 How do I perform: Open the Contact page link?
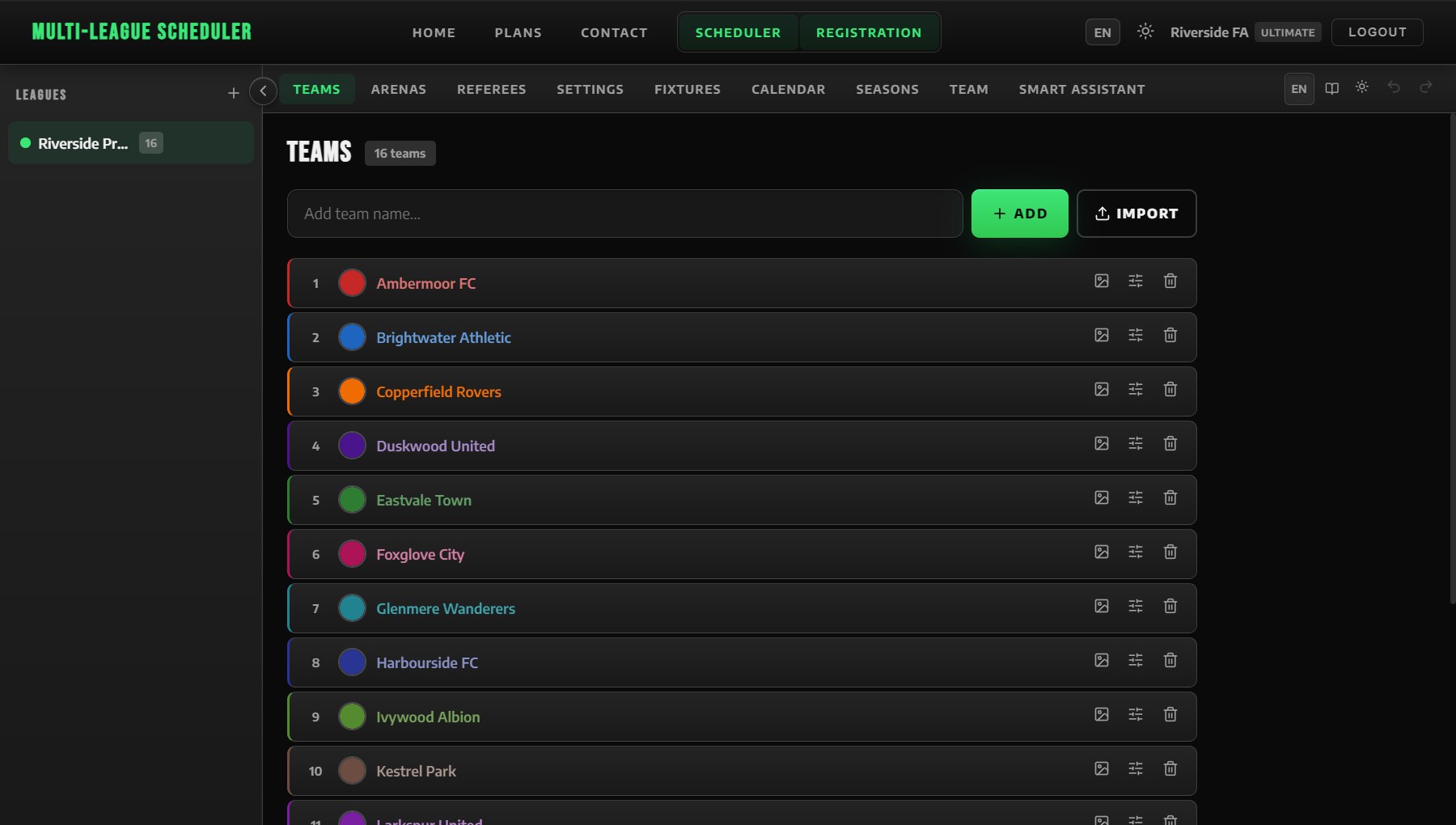coord(614,32)
